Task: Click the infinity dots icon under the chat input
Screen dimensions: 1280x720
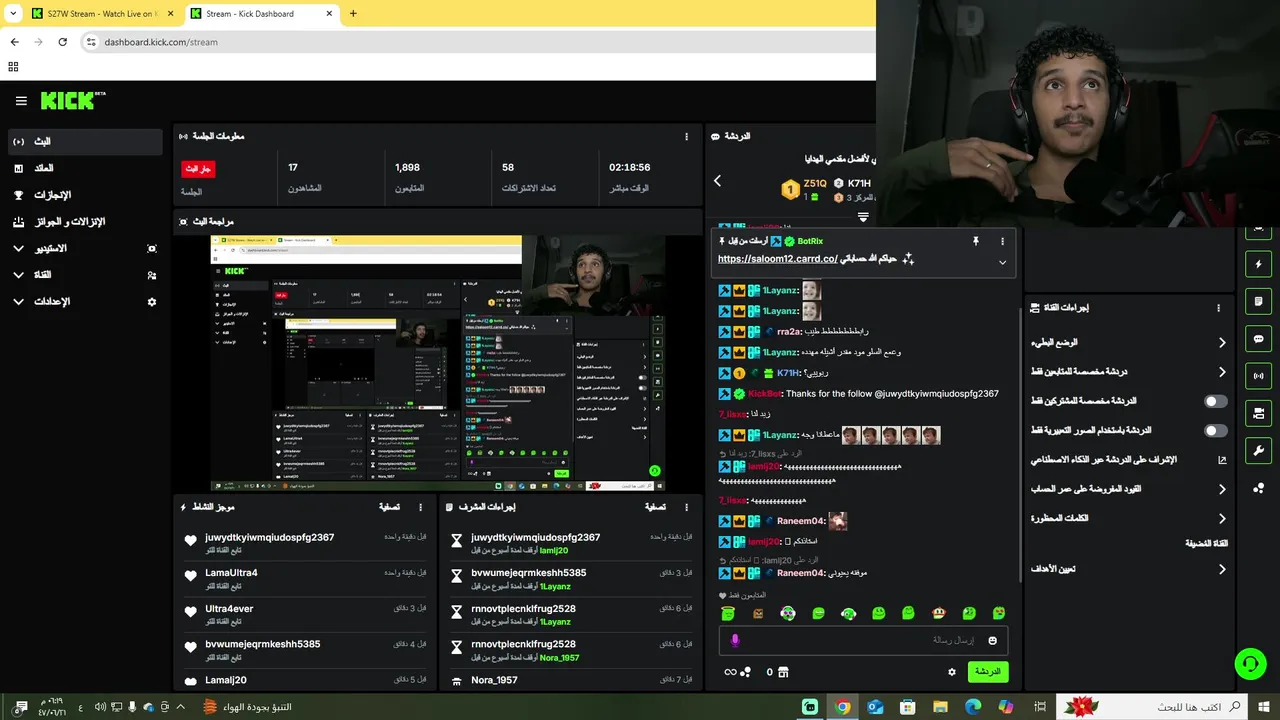Action: coord(737,672)
